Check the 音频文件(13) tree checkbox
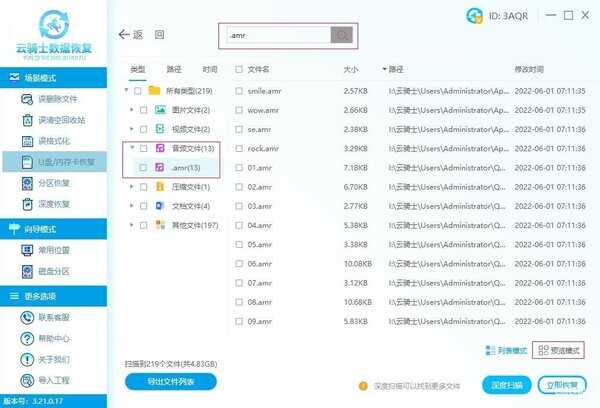The image size is (600, 408). (x=143, y=149)
